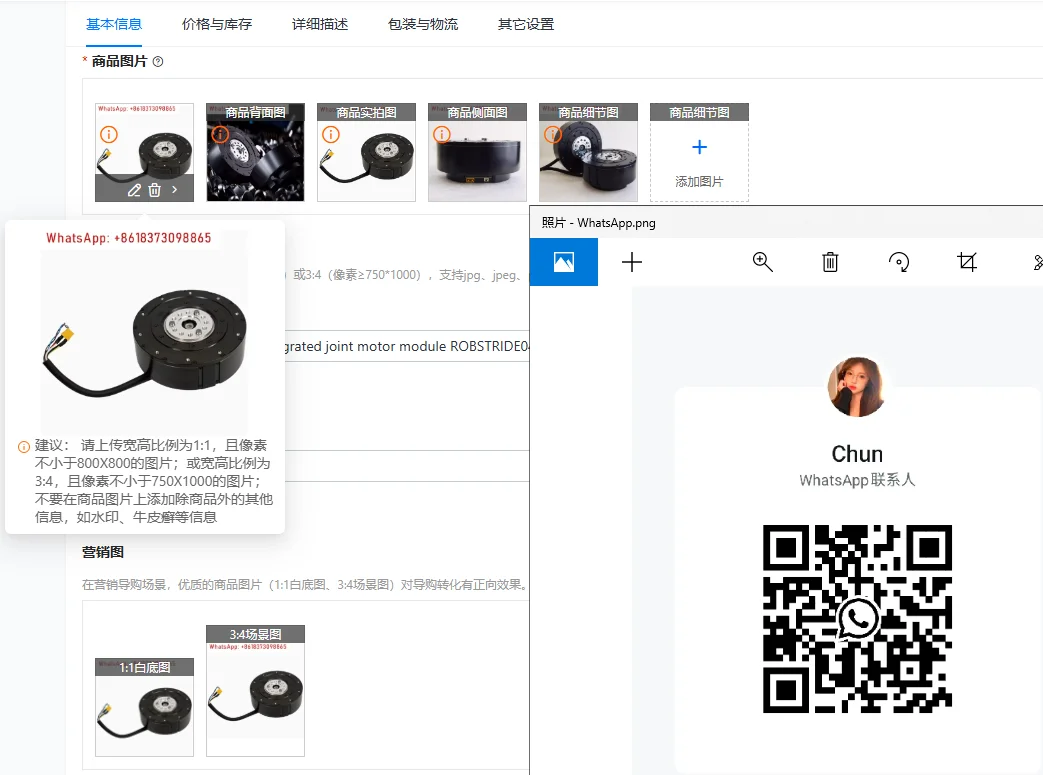
Task: Select the 商品实拍图 thumbnail
Action: (x=367, y=152)
